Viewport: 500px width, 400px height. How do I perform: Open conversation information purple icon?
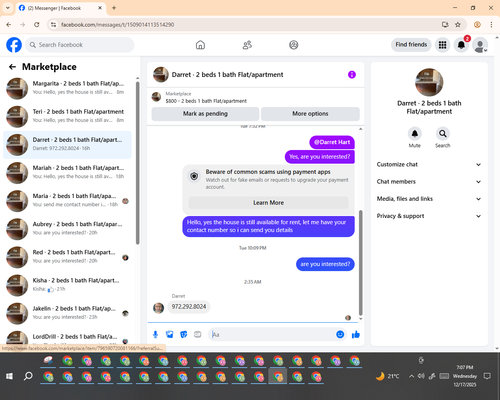(x=352, y=75)
